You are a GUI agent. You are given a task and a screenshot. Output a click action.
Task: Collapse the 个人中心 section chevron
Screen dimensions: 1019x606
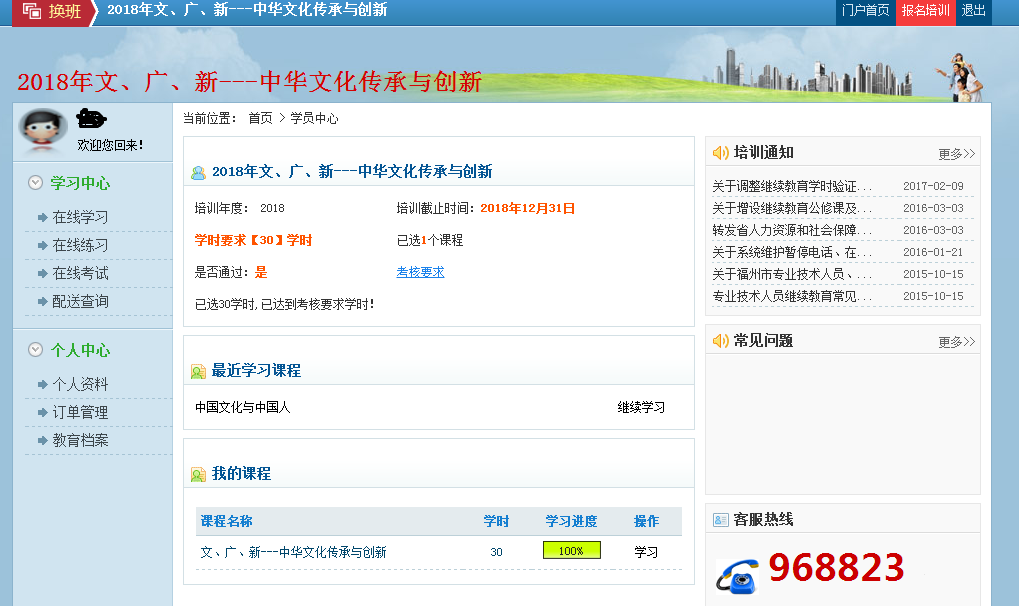pos(36,350)
